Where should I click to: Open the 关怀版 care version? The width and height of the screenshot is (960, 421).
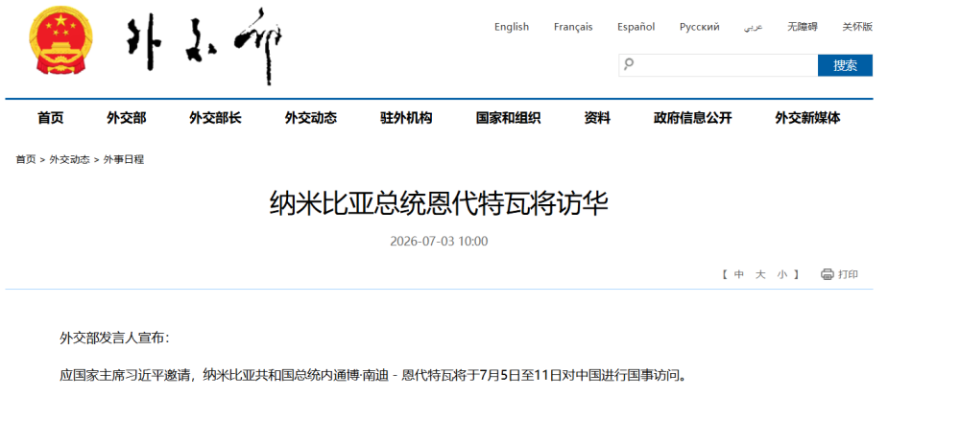[x=857, y=27]
